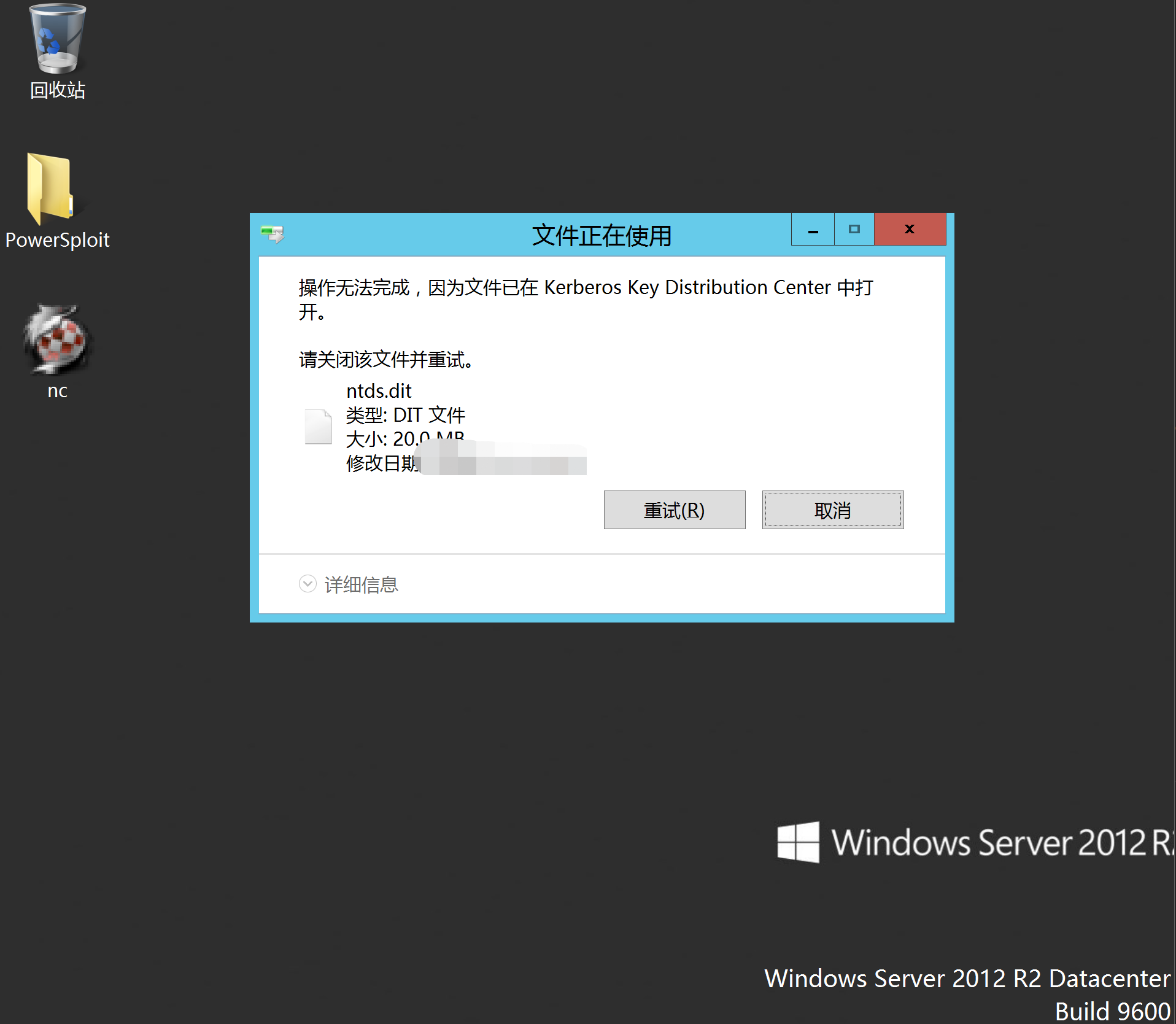The width and height of the screenshot is (1176, 1024).
Task: Minimize the 文件正在使用 dialog
Action: pyautogui.click(x=813, y=230)
